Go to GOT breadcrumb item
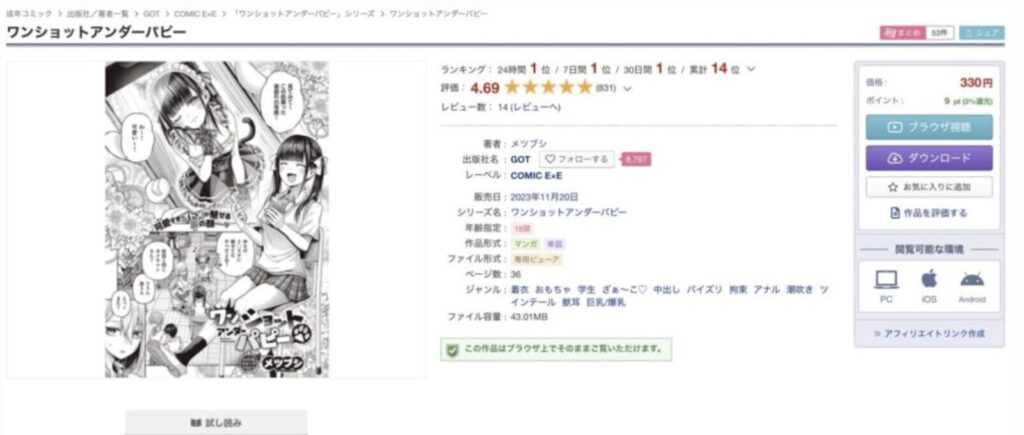 coord(152,14)
